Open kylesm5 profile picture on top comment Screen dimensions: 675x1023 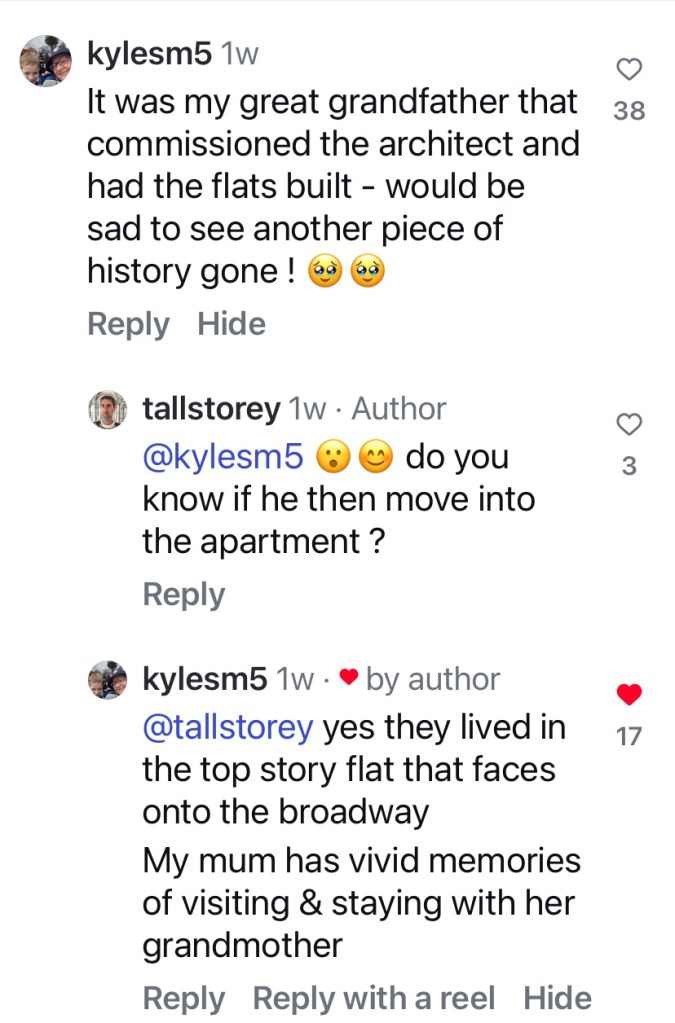coord(46,62)
